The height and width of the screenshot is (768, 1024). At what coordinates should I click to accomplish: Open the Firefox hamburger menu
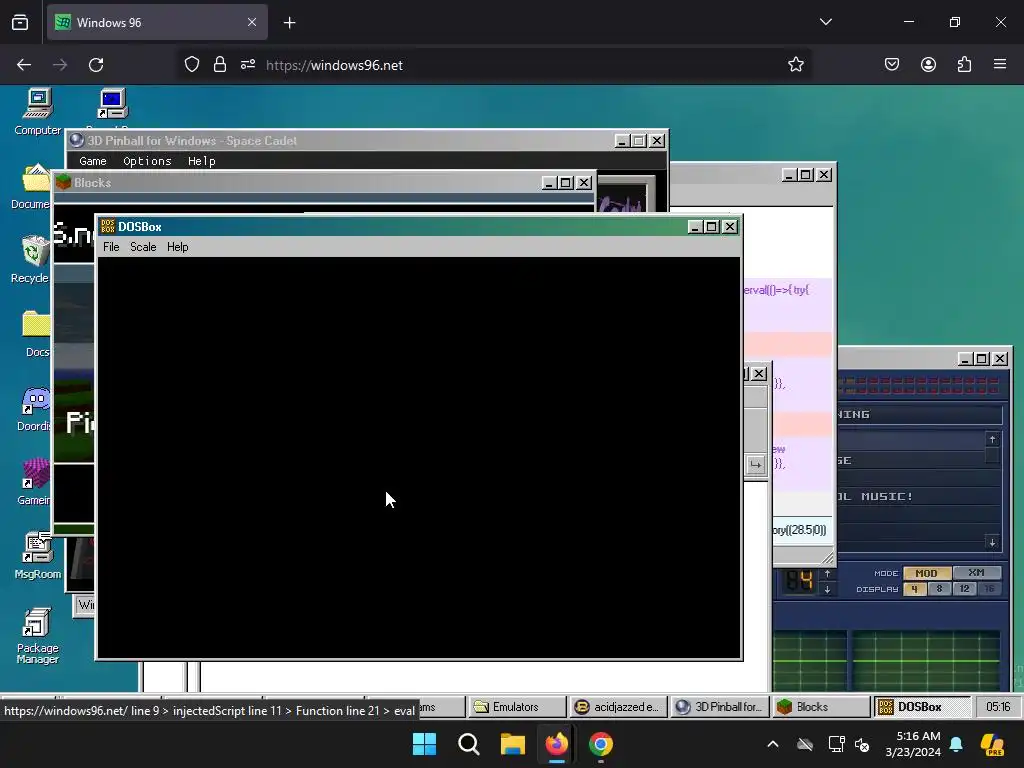point(1000,64)
